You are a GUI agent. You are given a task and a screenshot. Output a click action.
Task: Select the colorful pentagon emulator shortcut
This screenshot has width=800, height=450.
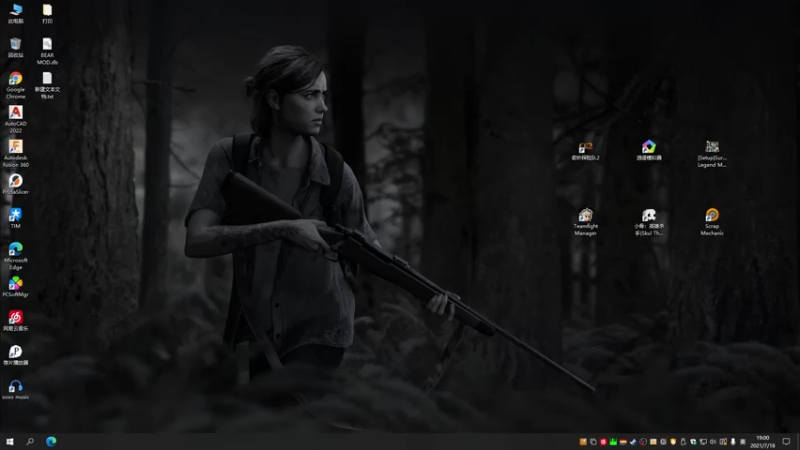649,151
